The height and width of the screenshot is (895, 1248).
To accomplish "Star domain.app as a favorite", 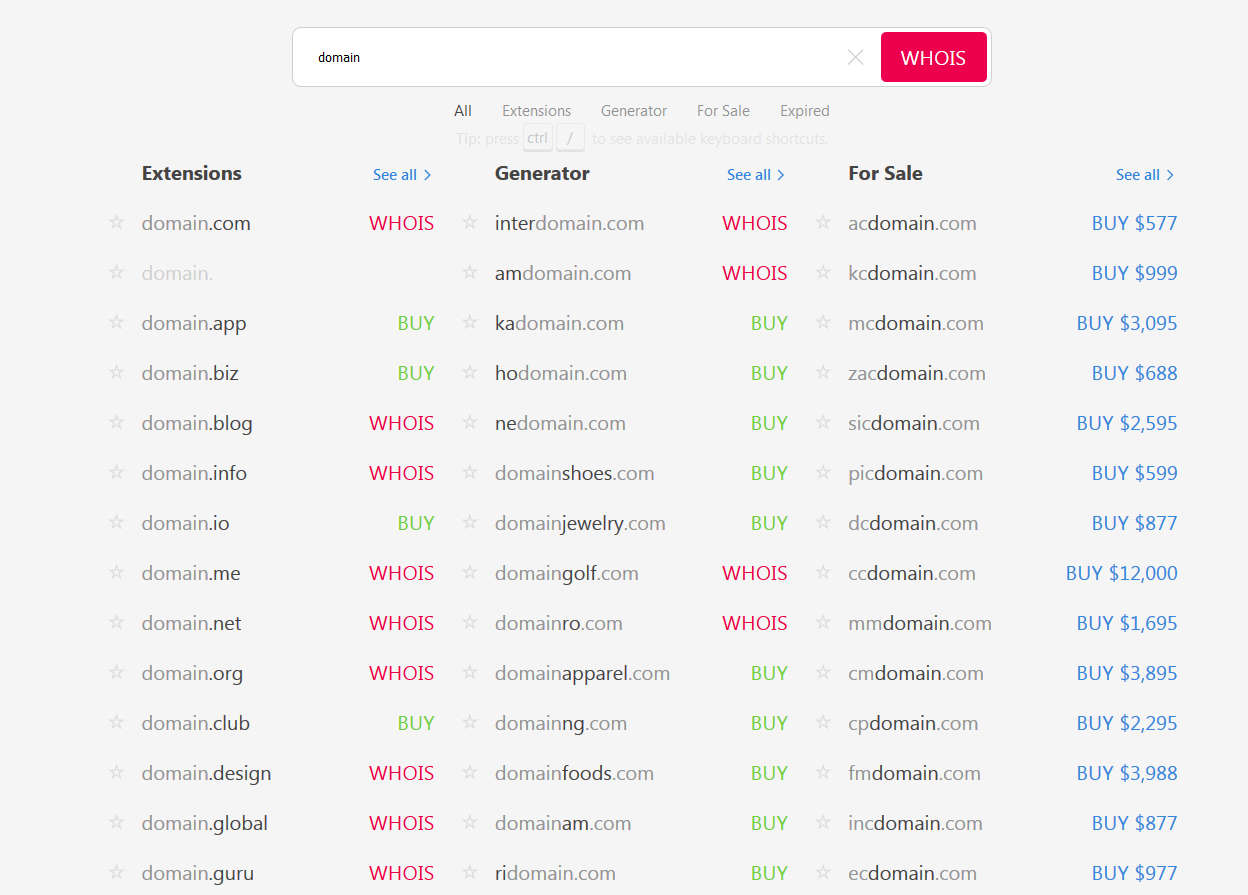I will pos(116,322).
